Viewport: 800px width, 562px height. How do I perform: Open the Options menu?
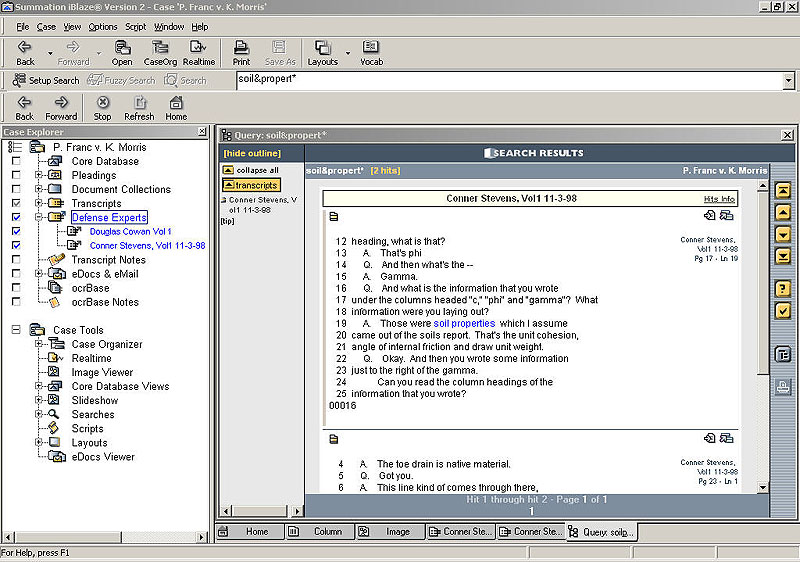(x=103, y=27)
